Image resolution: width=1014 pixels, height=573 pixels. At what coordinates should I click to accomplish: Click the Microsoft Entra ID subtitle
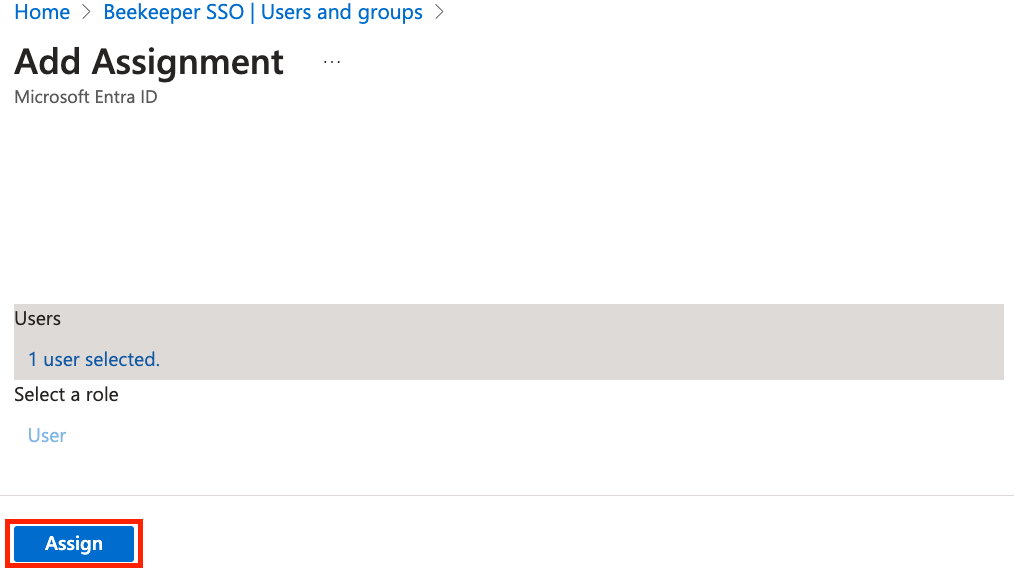pyautogui.click(x=85, y=97)
